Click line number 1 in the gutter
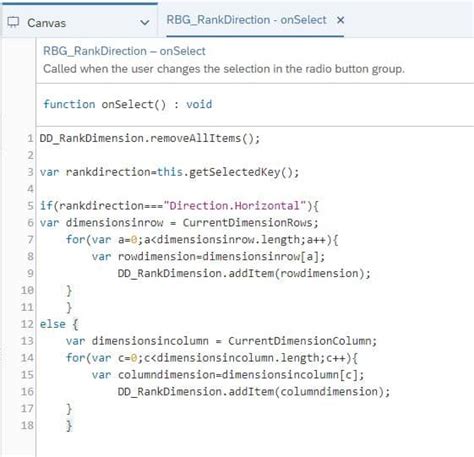 tap(30, 138)
